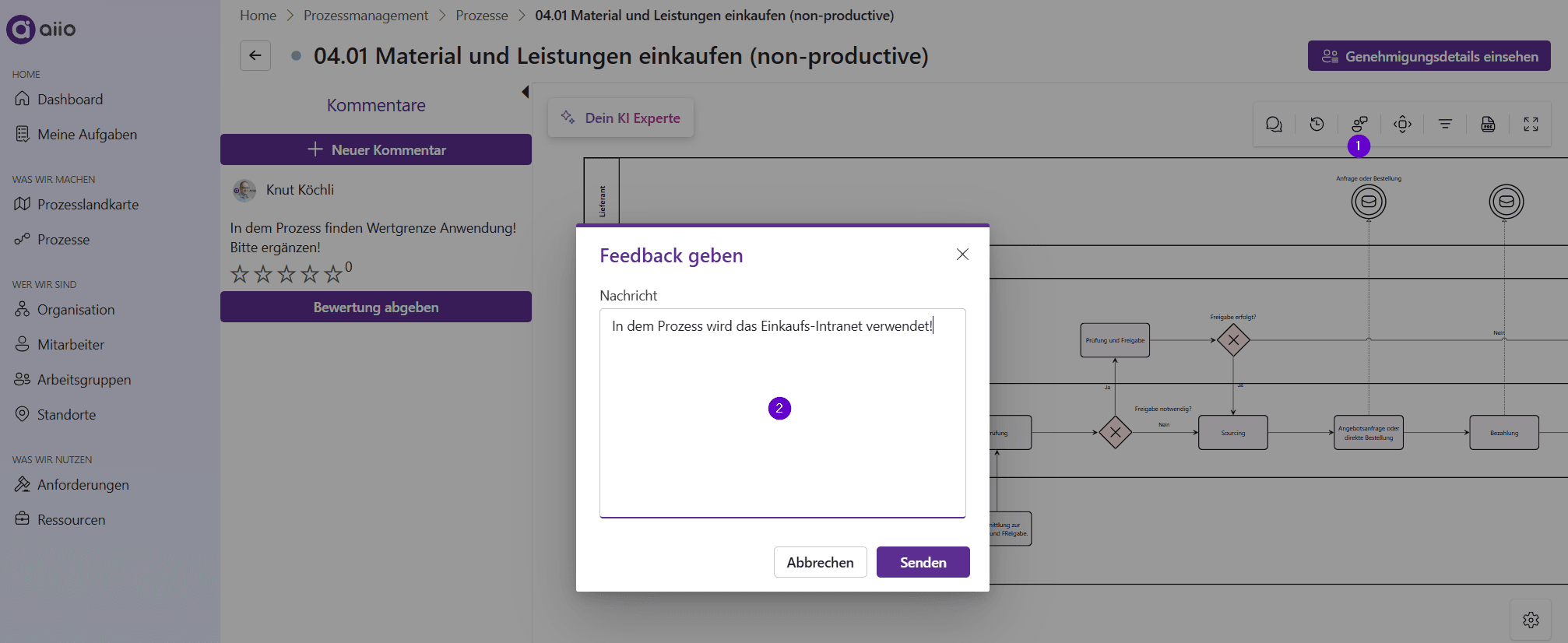The height and width of the screenshot is (643, 1568).
Task: Open Dein KI Experte
Action: tap(621, 118)
